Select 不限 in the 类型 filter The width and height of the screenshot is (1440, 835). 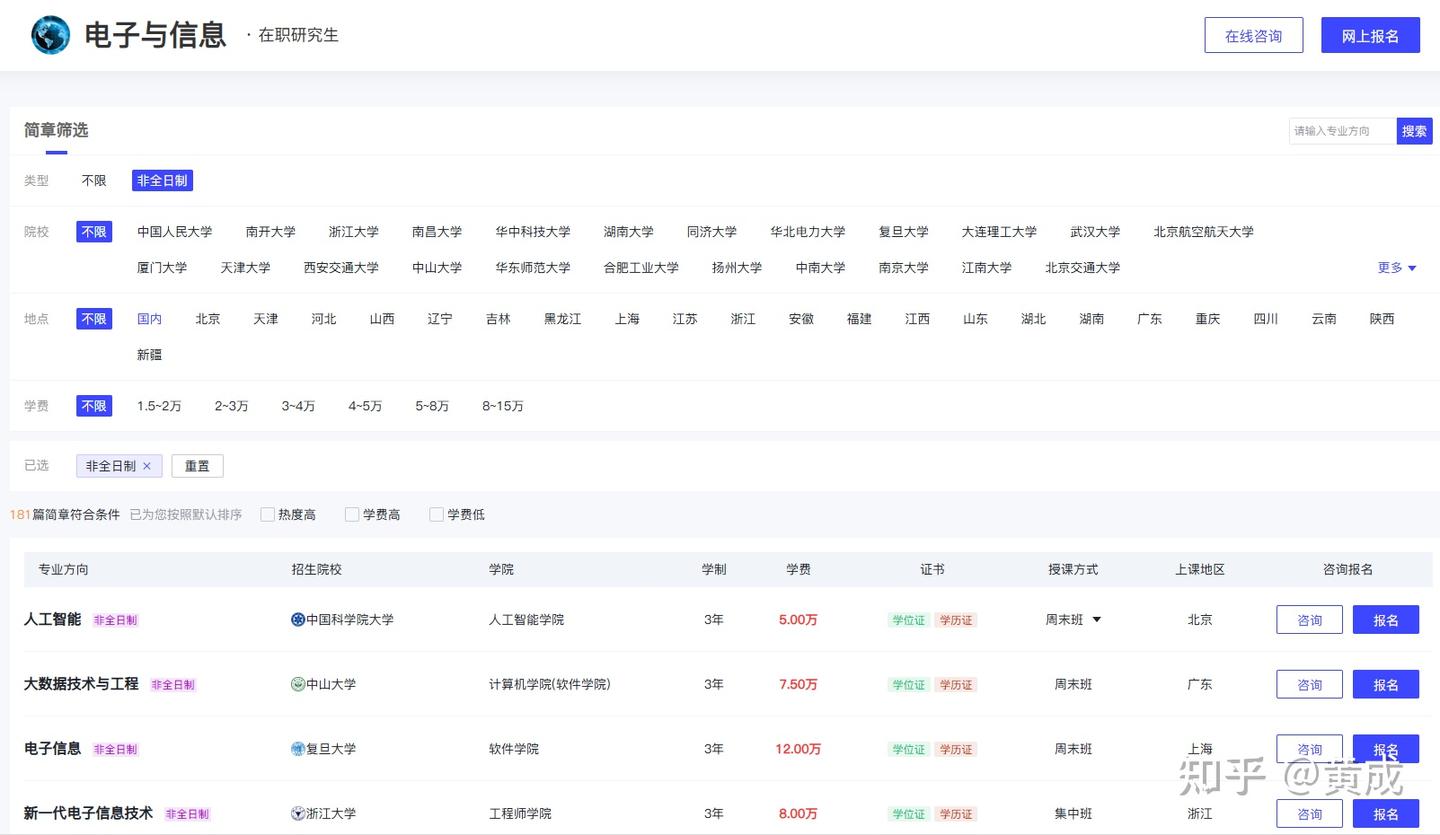[94, 181]
